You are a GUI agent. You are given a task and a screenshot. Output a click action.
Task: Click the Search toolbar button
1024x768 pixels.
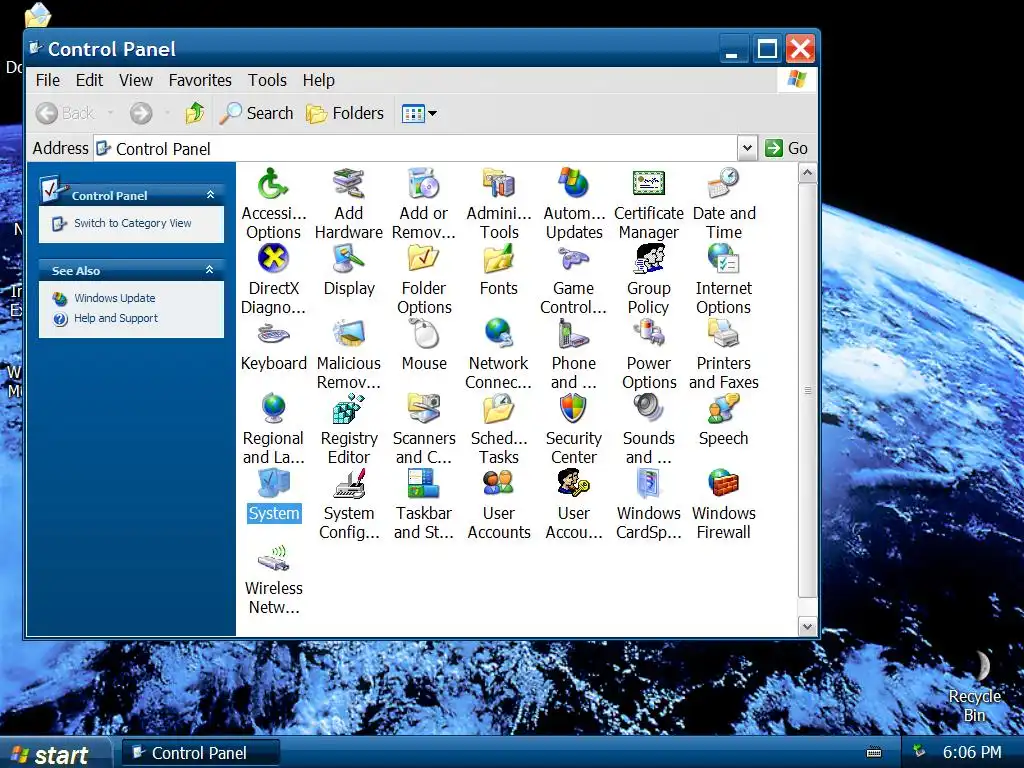tap(257, 113)
